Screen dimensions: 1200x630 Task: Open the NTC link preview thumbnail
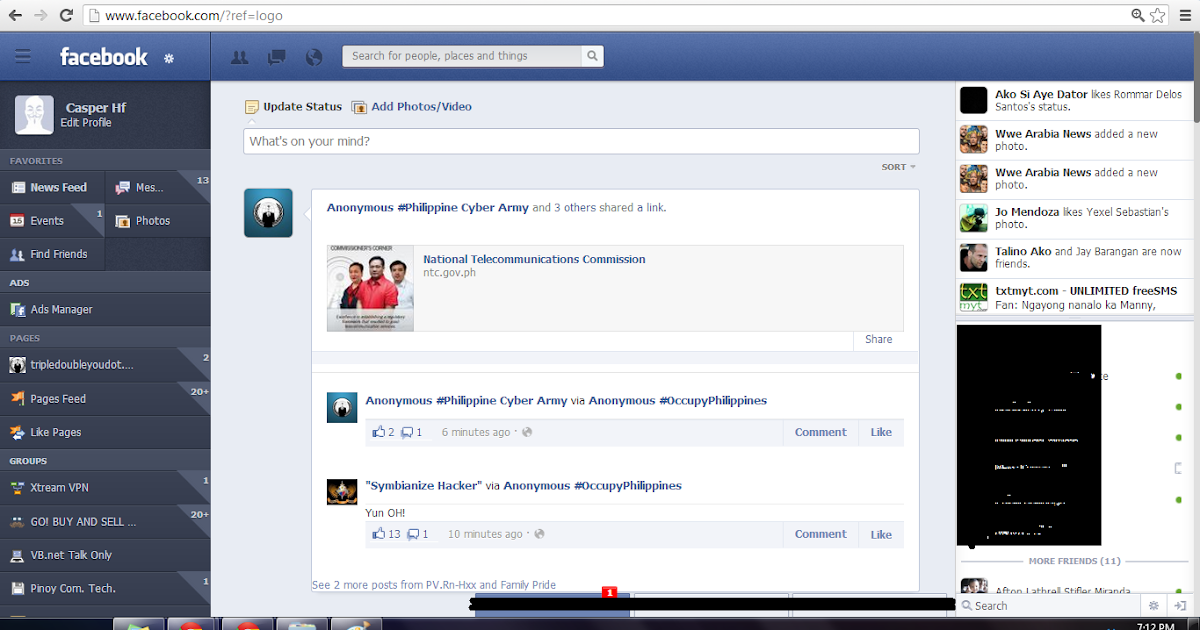click(370, 288)
